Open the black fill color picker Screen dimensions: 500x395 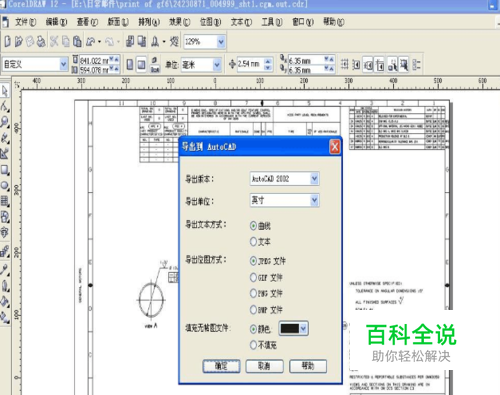293,329
